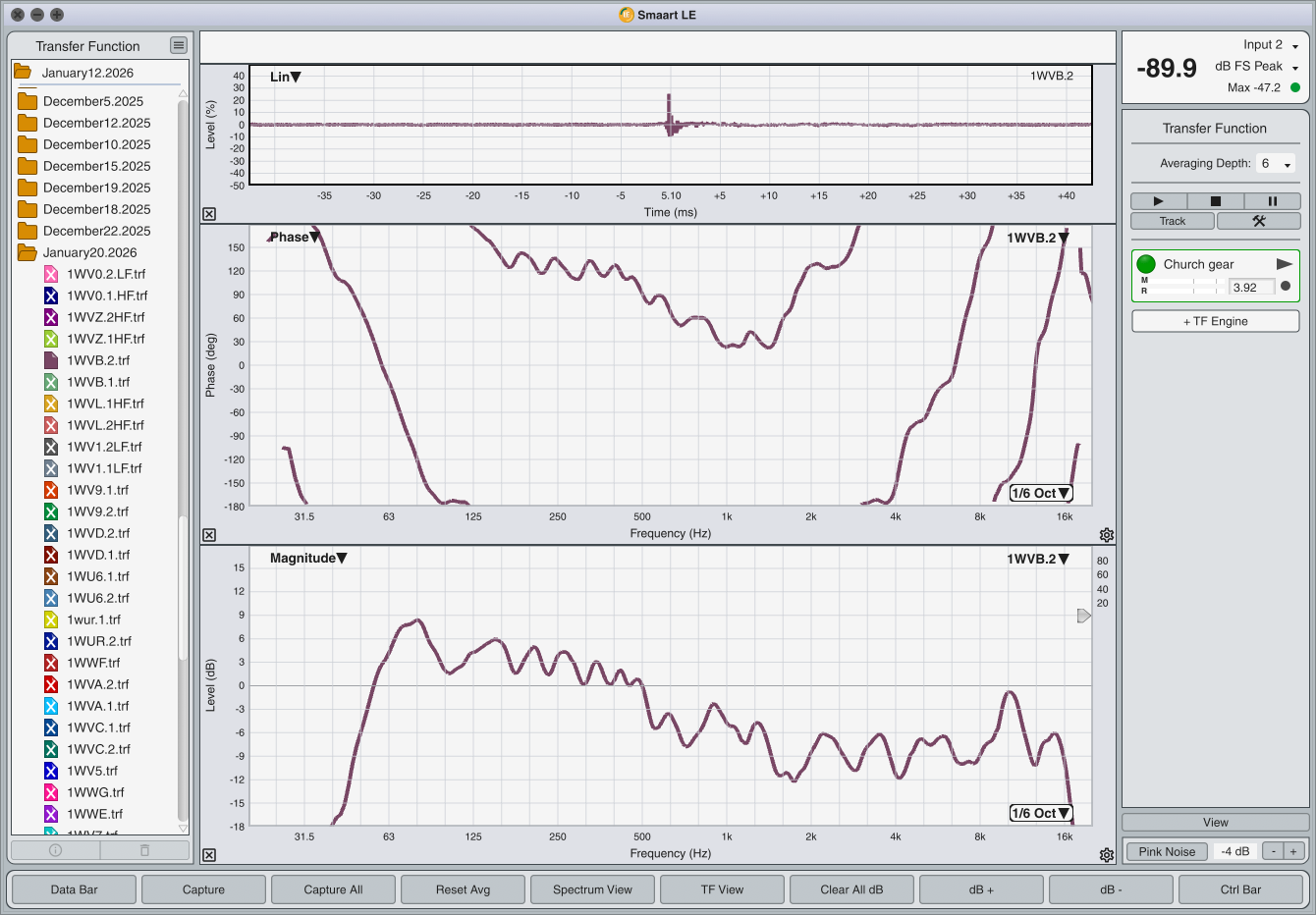1316x915 pixels.
Task: Expand the December5.2025 folder
Action: tap(27, 101)
